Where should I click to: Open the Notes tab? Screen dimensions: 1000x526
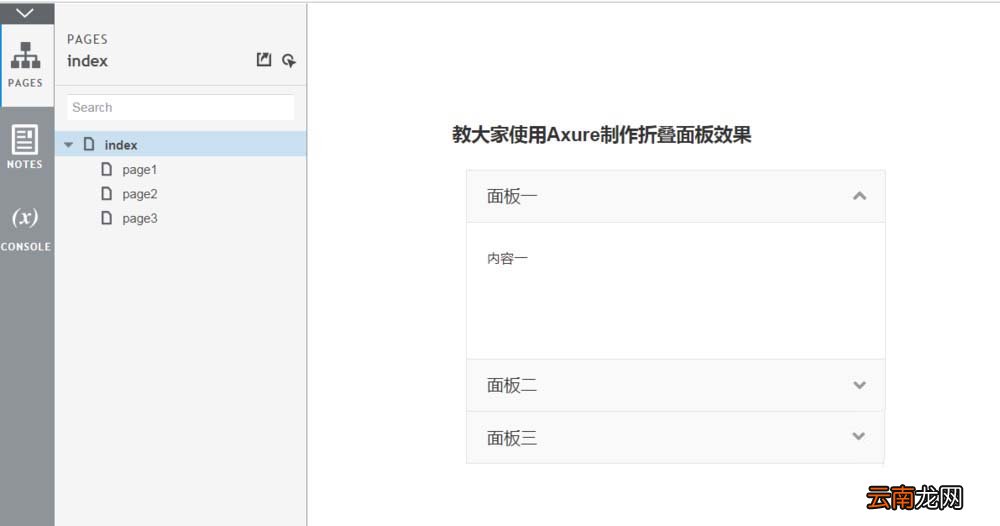26,147
